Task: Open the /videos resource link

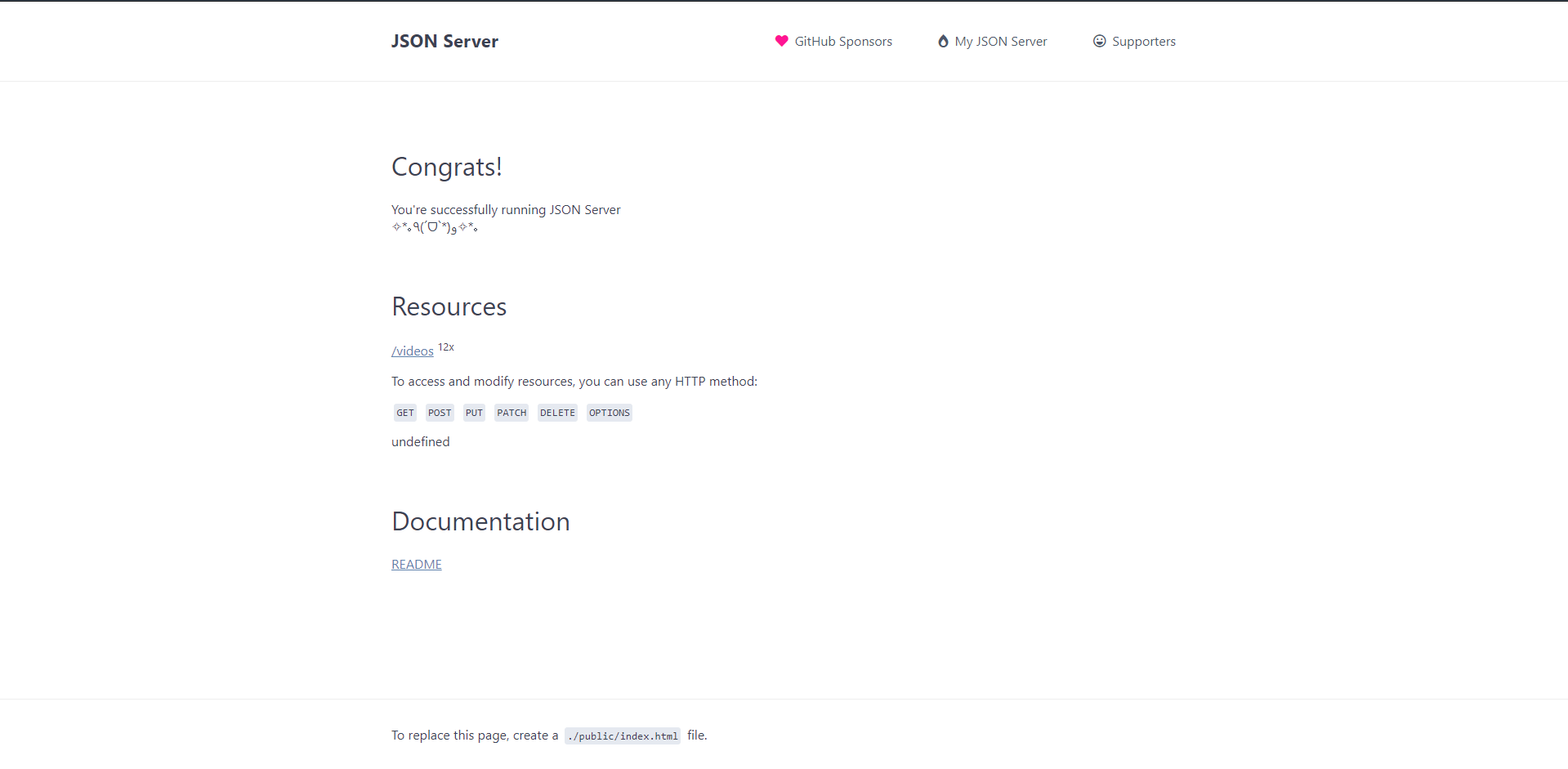Action: tap(413, 351)
